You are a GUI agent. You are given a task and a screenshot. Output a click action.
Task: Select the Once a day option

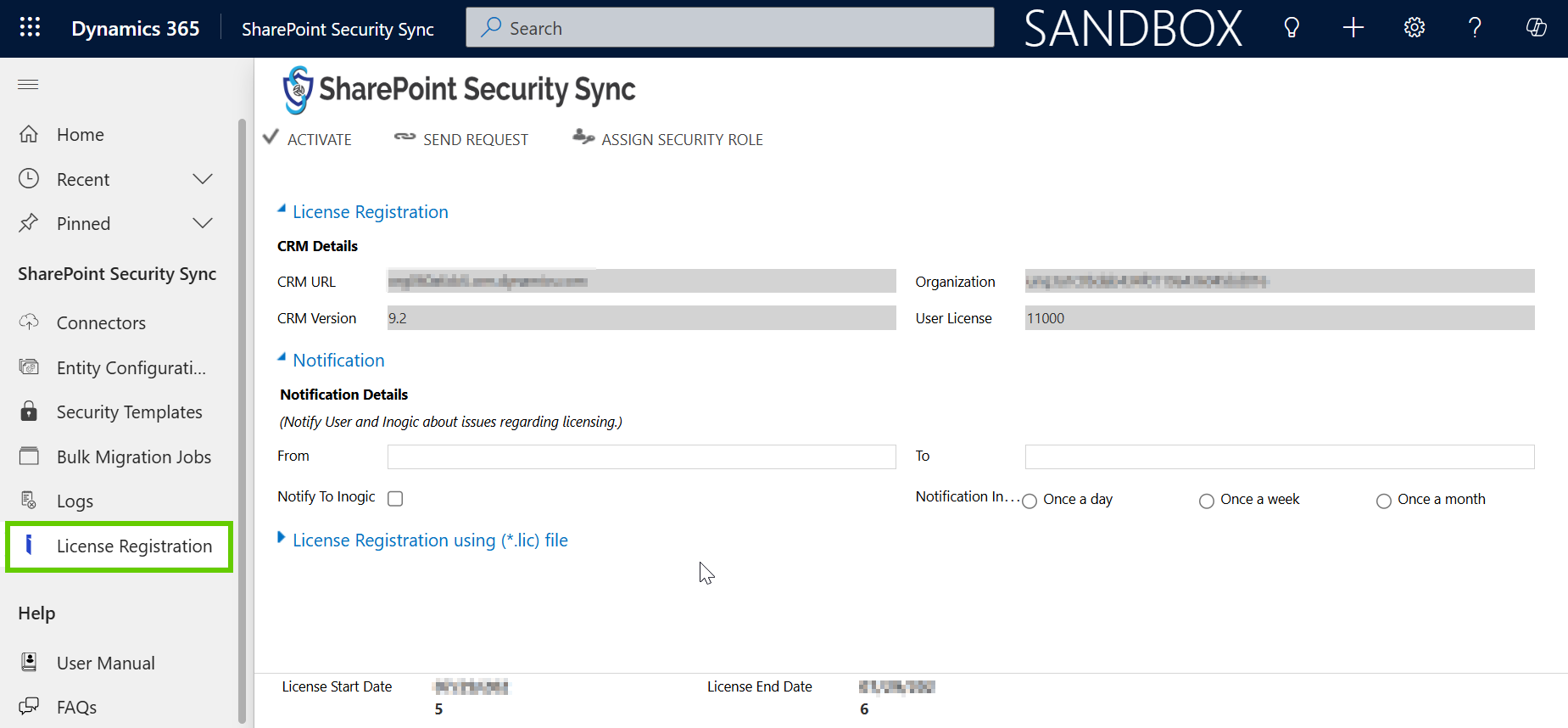[x=1030, y=501]
